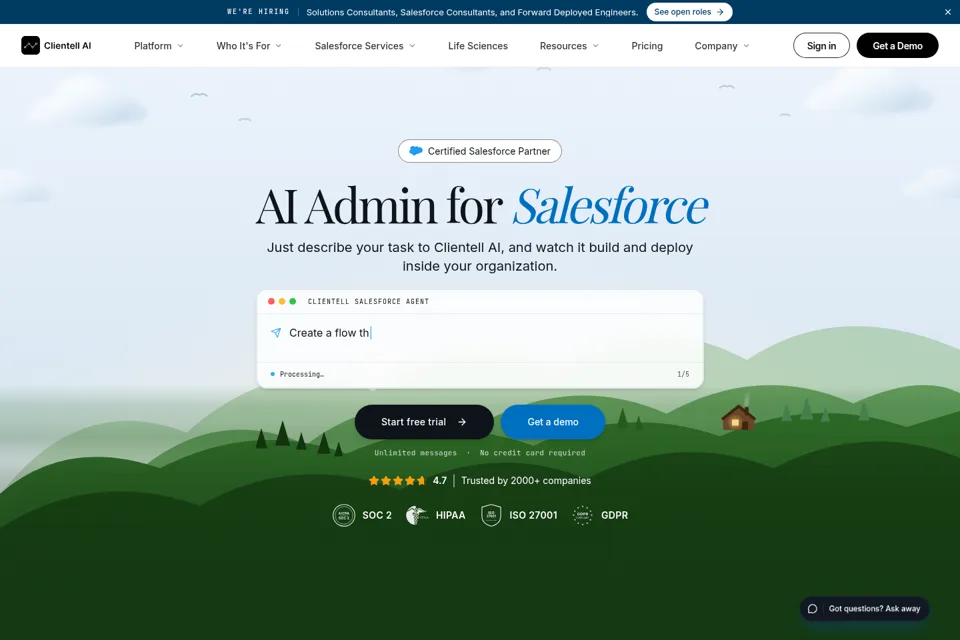The height and width of the screenshot is (640, 960).
Task: Click the CLIENTELL SALESFORCE AGENT title
Action: tap(368, 301)
